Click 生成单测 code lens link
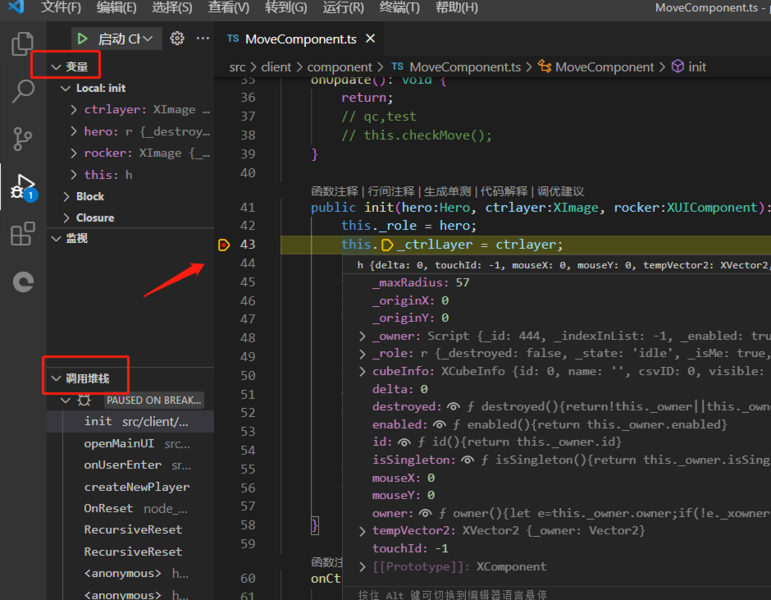The height and width of the screenshot is (600, 771). pyautogui.click(x=447, y=191)
